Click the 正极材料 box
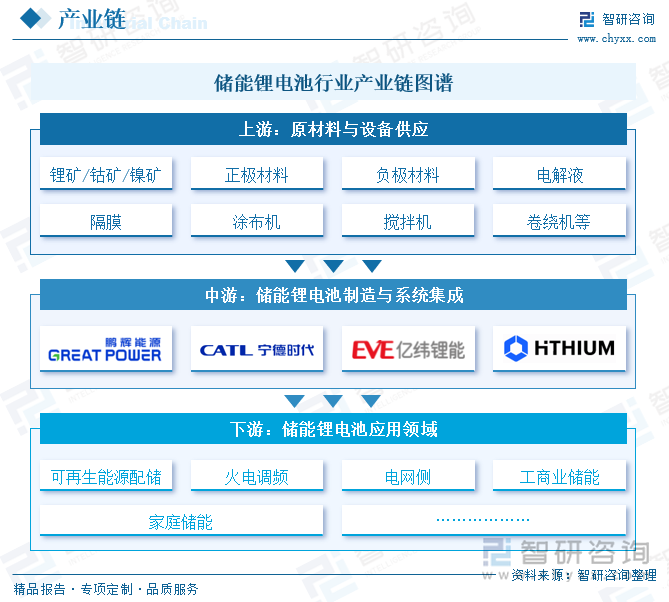 click(x=257, y=174)
